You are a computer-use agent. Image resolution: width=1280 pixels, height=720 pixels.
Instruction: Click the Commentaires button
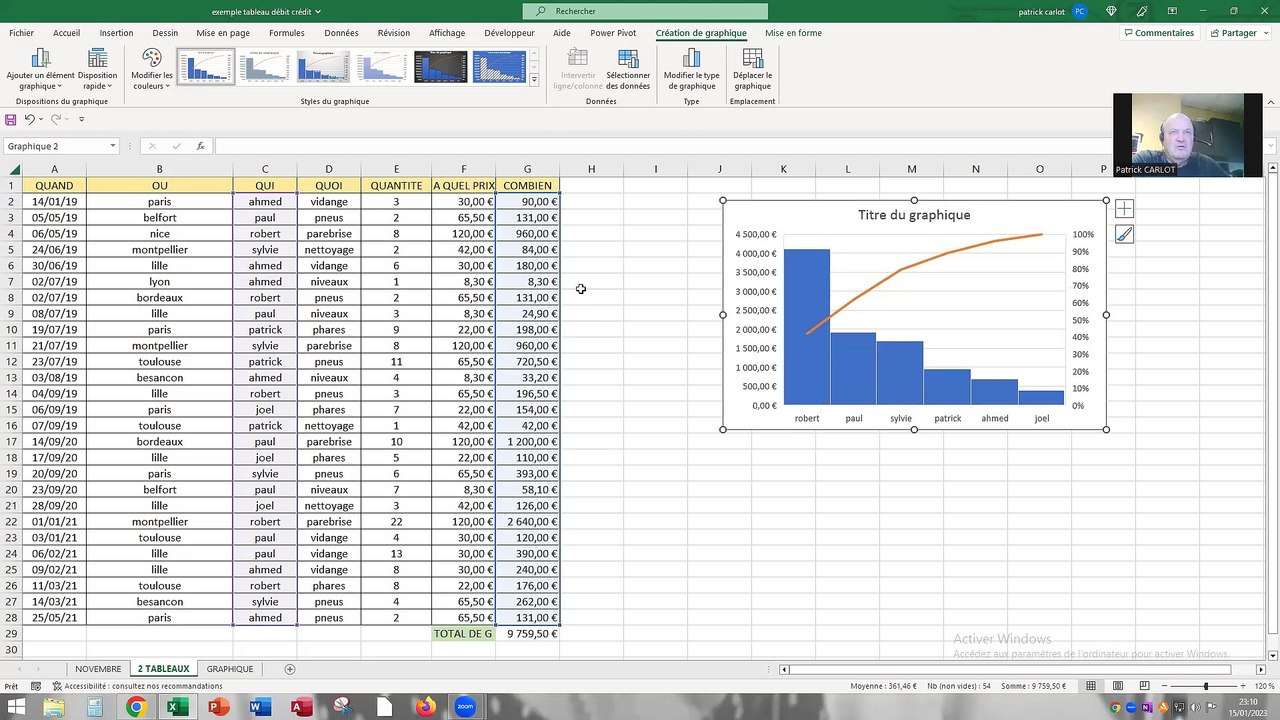pos(1159,33)
